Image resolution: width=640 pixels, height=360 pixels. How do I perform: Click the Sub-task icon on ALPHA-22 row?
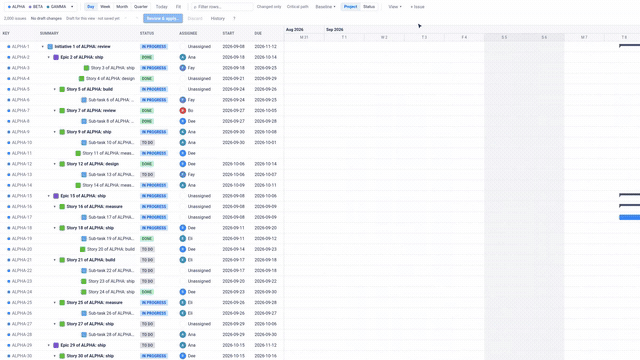click(x=84, y=270)
